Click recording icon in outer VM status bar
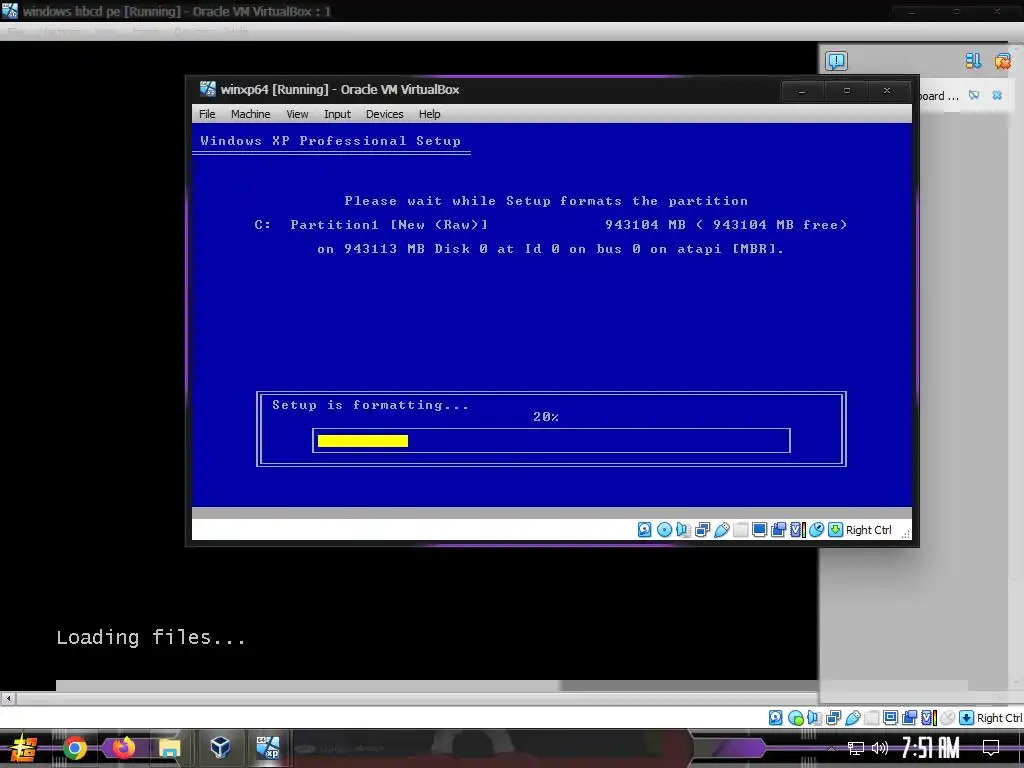 909,718
